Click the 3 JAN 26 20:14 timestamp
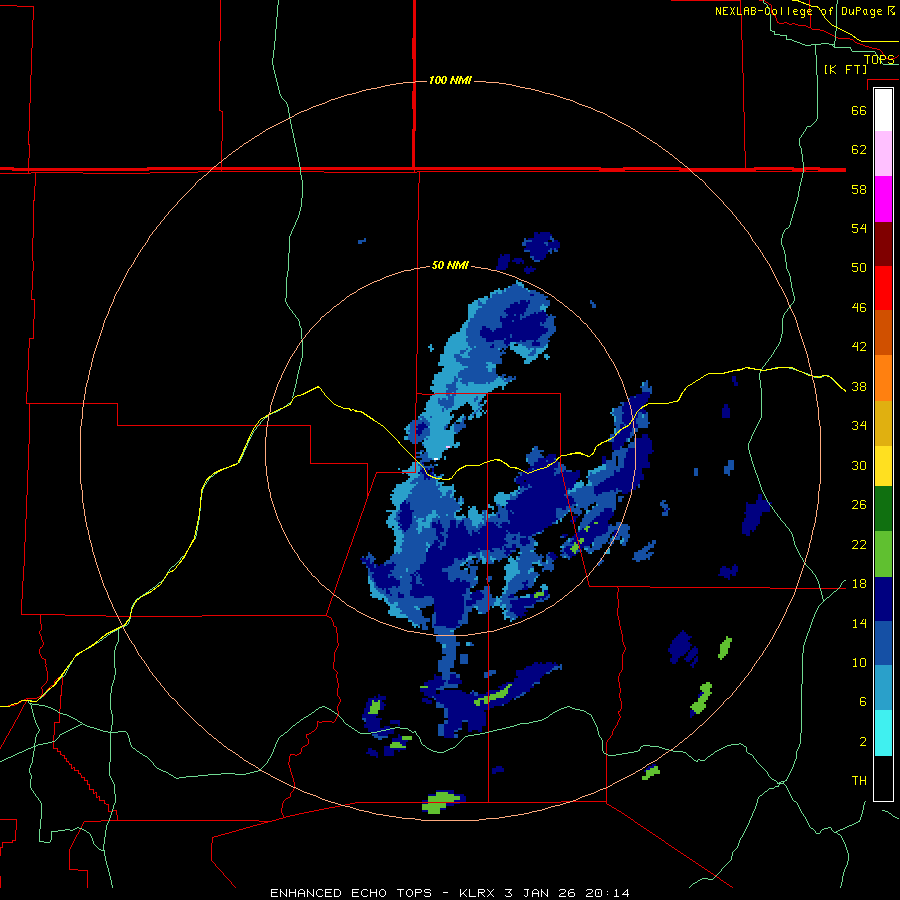The height and width of the screenshot is (900, 900). coord(567,893)
